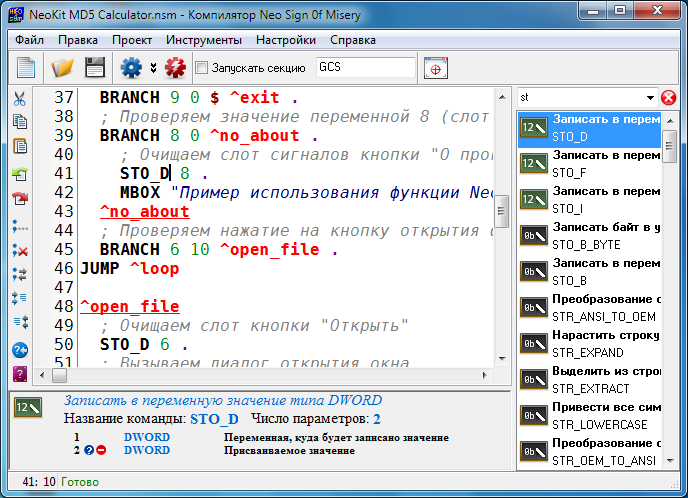Redo with the red arrow sidebar icon
The image size is (688, 498).
coord(20,199)
